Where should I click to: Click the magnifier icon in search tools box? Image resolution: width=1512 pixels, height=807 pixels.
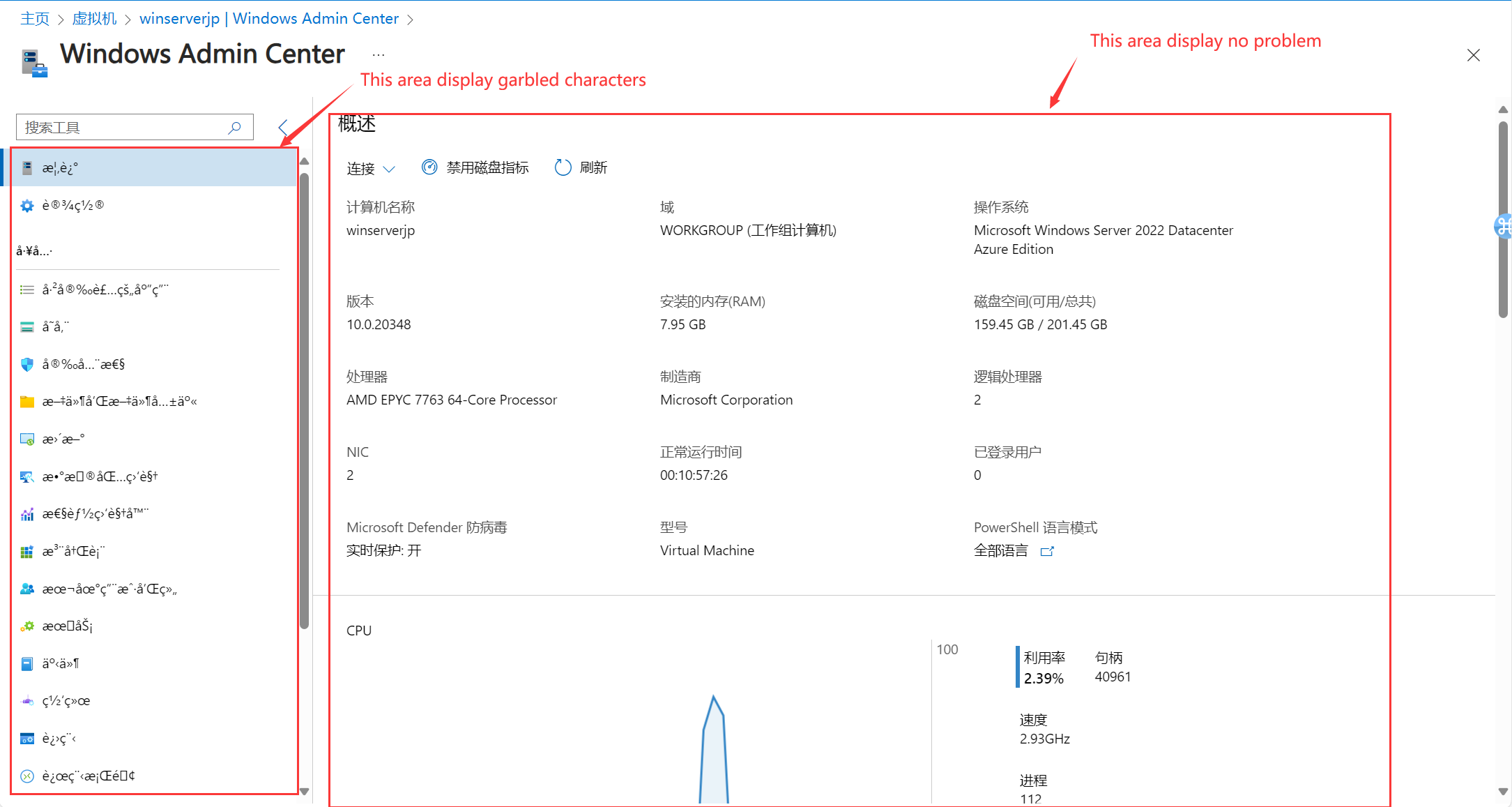(x=235, y=128)
